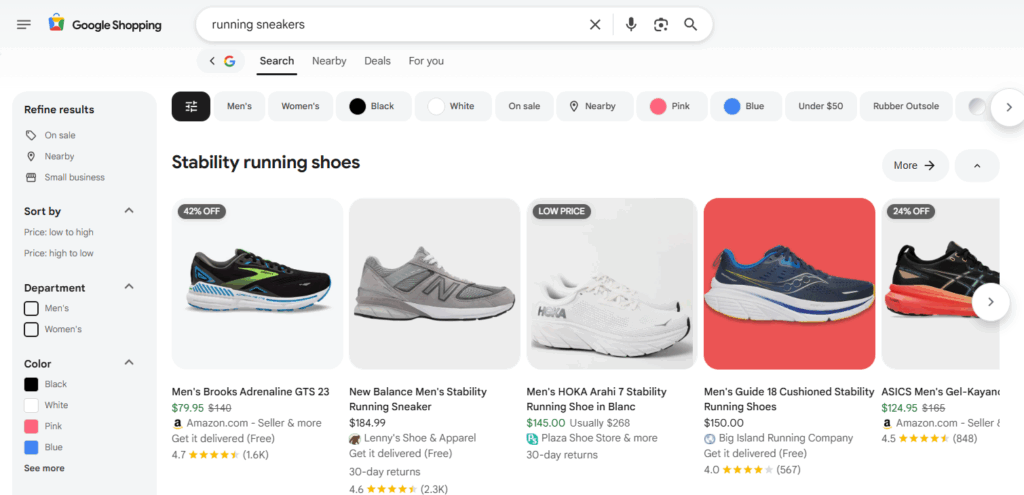Screen dimensions: 1024x495
Task: Open New Balance Men's Stability Running Sneaker title
Action: 418,399
